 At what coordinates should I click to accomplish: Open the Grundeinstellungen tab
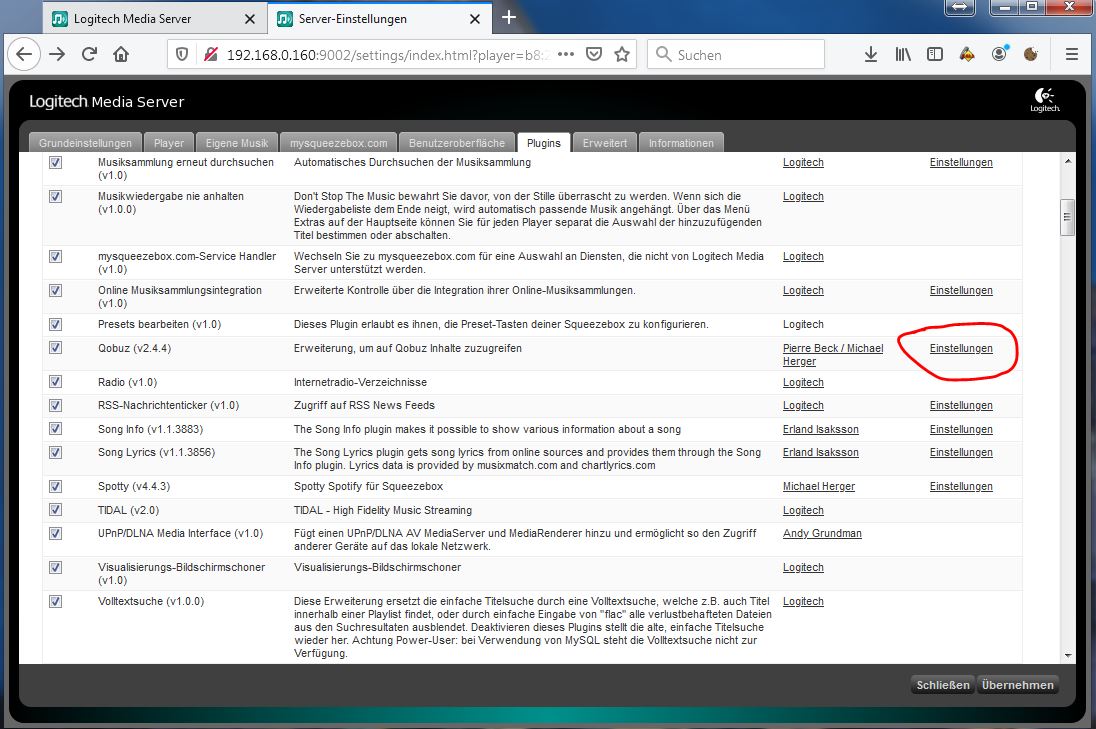(85, 143)
